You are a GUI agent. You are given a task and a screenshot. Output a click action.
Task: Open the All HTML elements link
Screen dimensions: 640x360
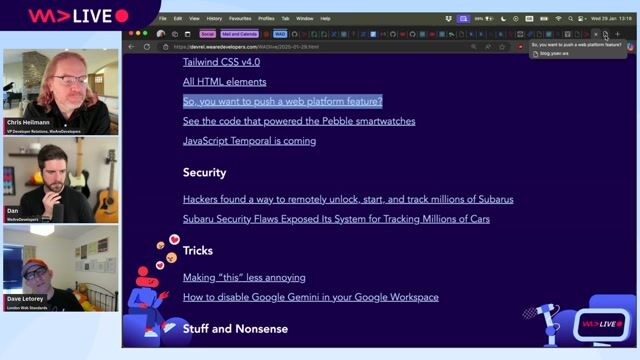224,82
